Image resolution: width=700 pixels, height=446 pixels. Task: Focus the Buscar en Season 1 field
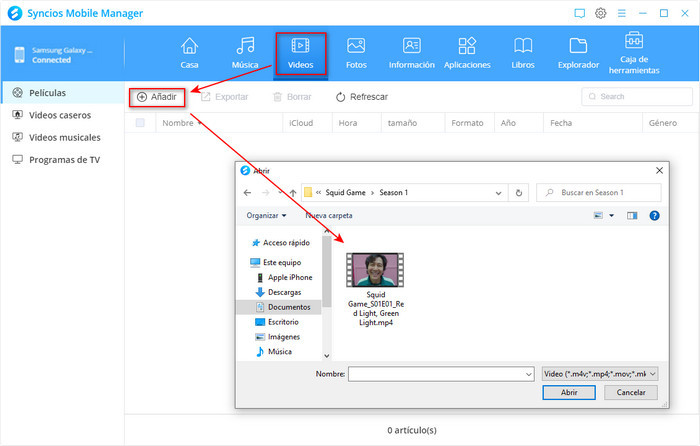(599, 192)
